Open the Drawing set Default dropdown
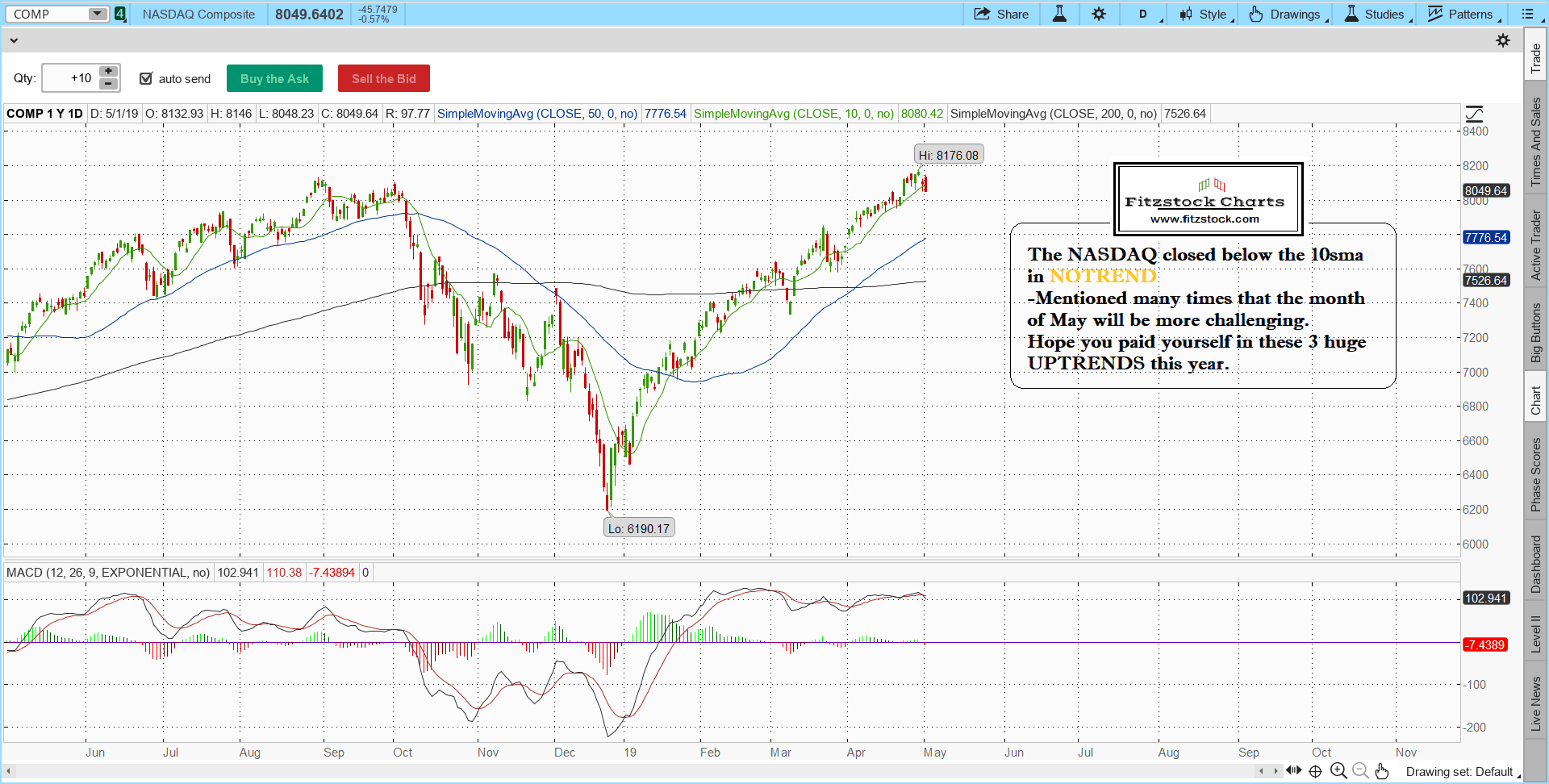The height and width of the screenshot is (784, 1549). (x=1462, y=772)
